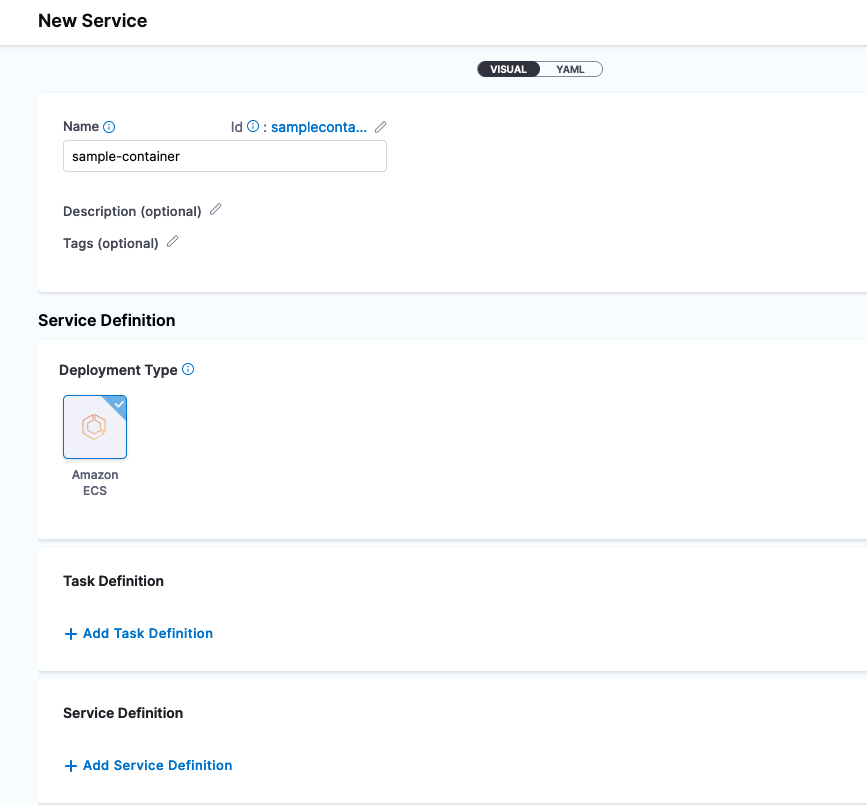This screenshot has width=867, height=805.
Task: Click plus icon beside Add Task Definition
Action: 70,634
